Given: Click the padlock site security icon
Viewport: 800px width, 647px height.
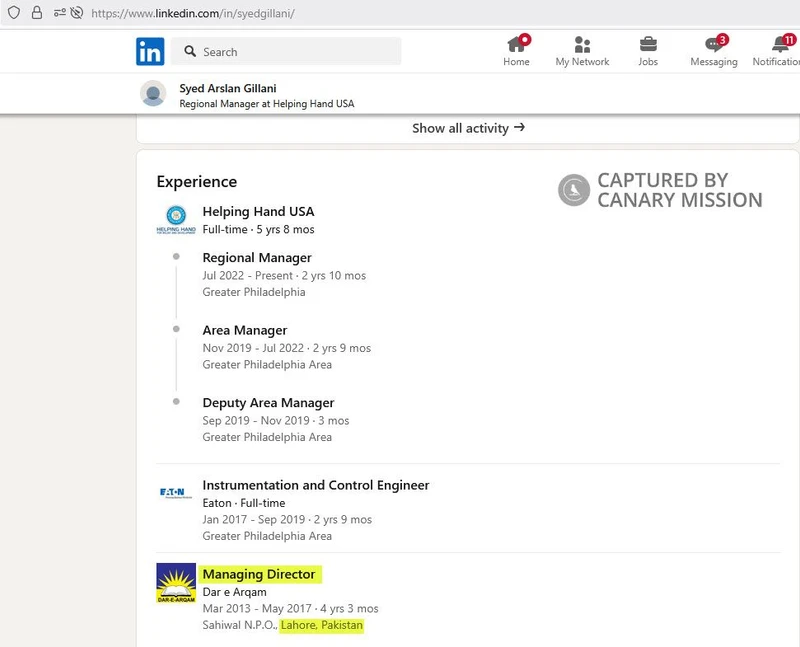Looking at the screenshot, I should pyautogui.click(x=37, y=13).
